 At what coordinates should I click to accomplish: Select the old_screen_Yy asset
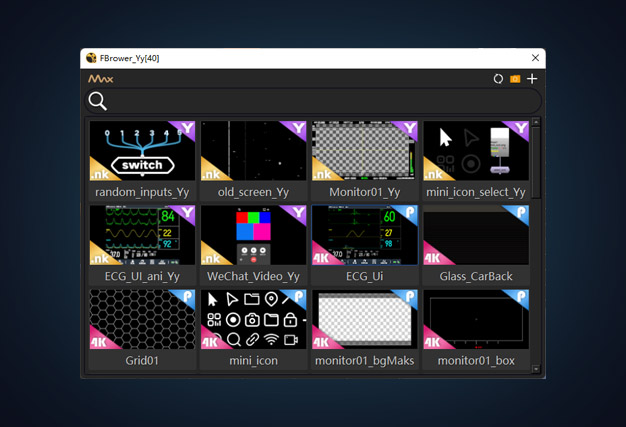(x=253, y=152)
